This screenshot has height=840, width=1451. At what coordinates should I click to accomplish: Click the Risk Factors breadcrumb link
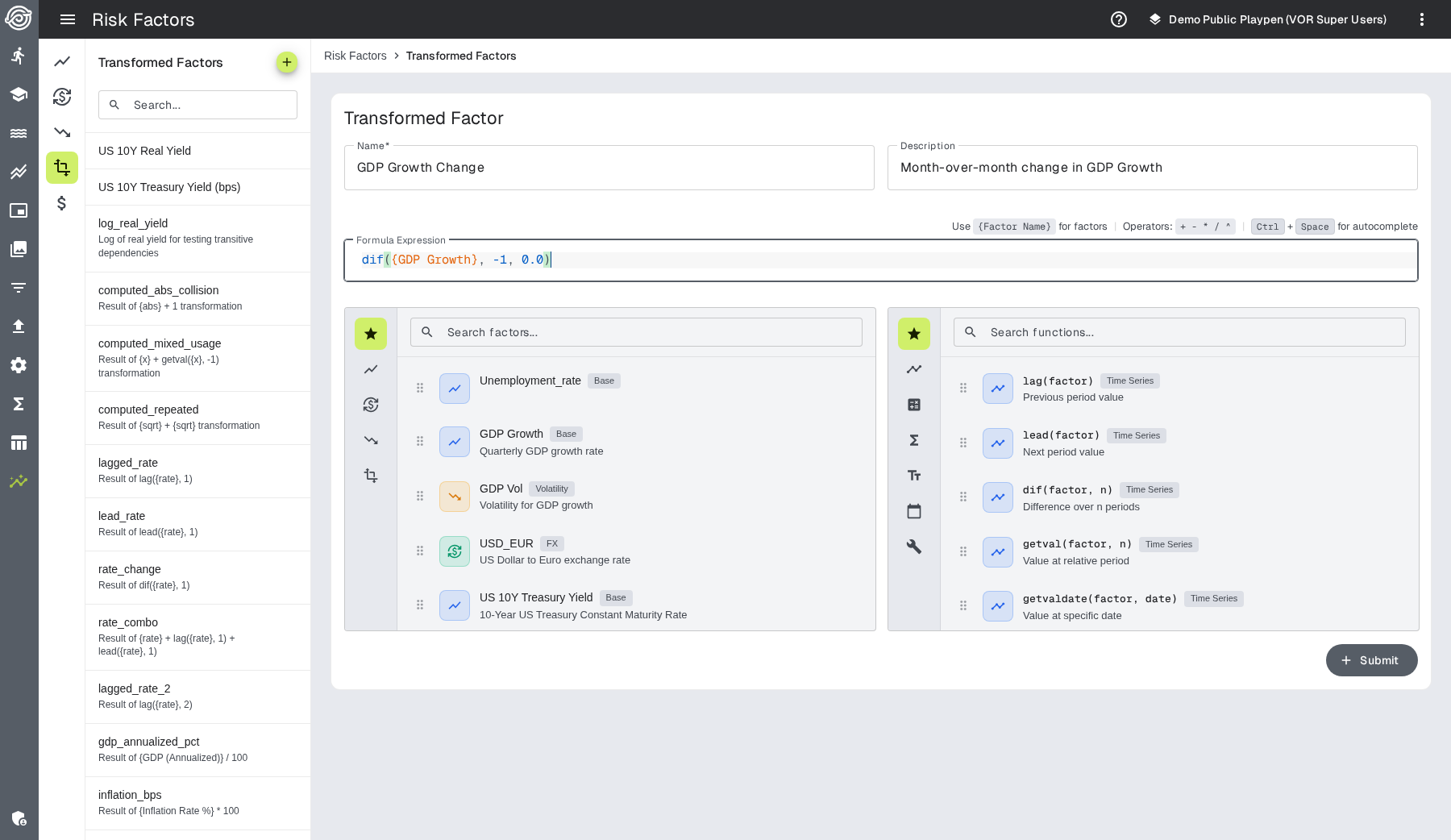tap(355, 56)
